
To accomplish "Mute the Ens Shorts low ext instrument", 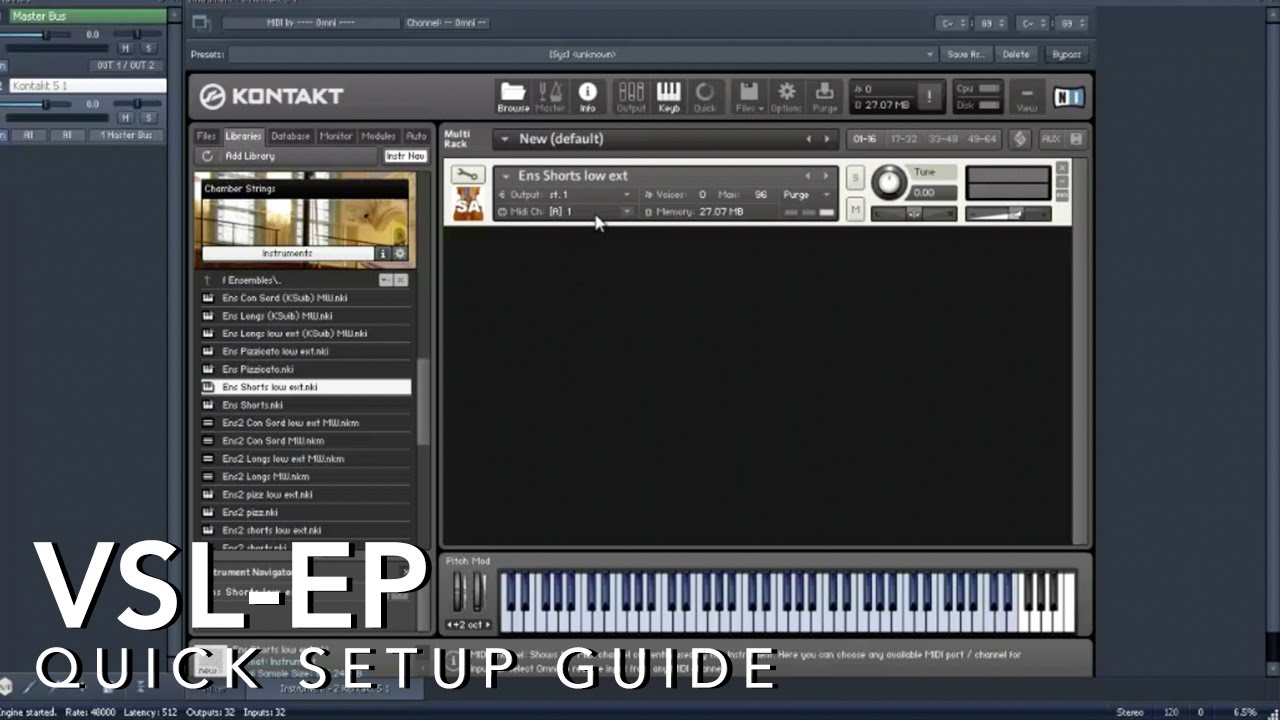I will click(x=855, y=209).
